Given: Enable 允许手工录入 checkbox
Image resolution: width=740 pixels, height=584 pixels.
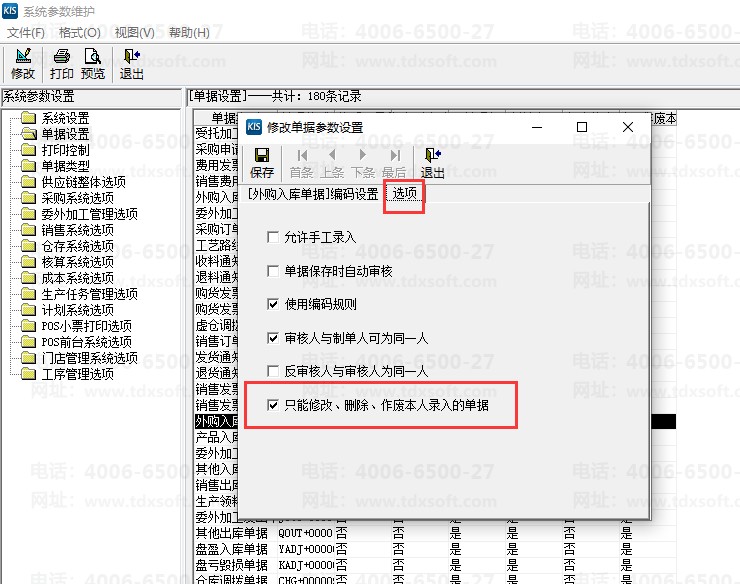Looking at the screenshot, I should coord(272,237).
